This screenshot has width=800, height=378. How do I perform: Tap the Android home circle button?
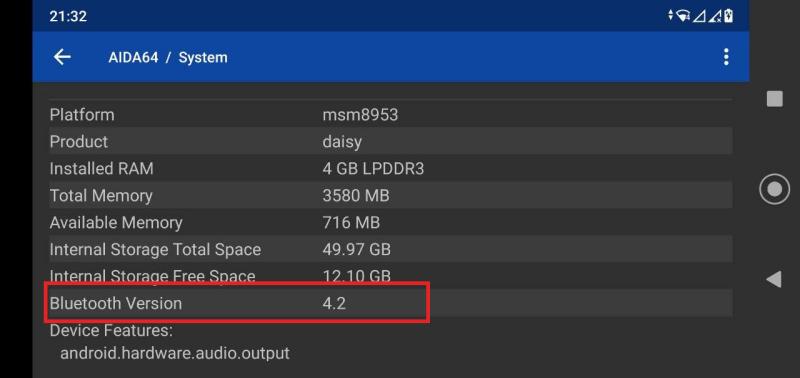tap(774, 189)
